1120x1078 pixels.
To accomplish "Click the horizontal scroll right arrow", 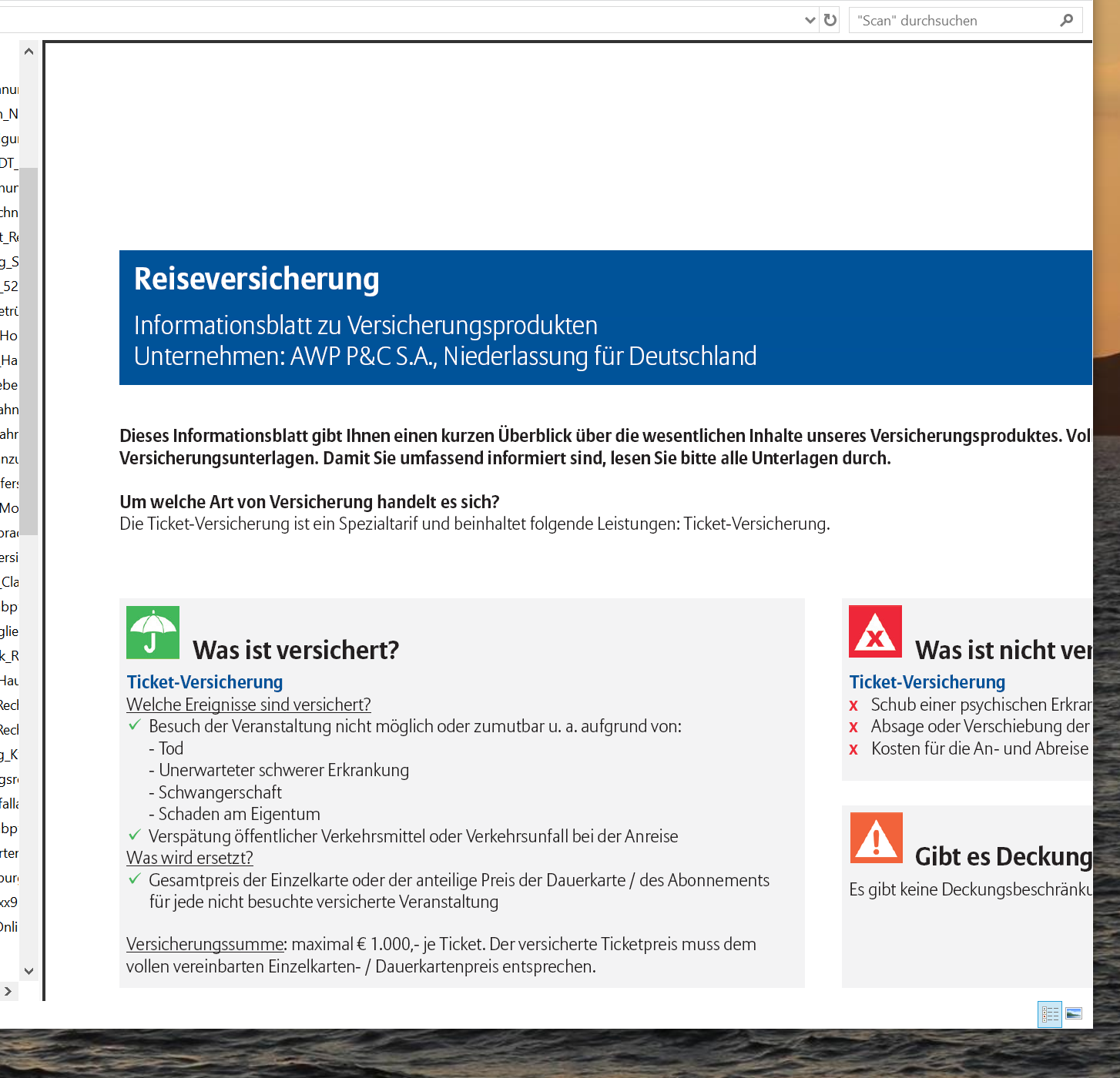I will tap(8, 991).
